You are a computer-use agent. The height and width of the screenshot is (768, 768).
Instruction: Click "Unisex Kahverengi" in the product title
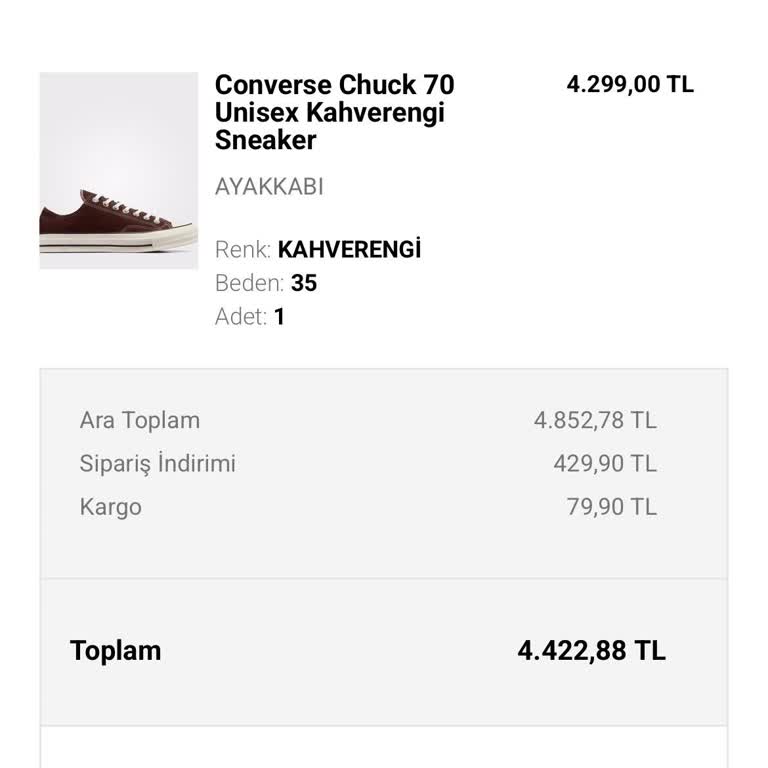[x=329, y=112]
